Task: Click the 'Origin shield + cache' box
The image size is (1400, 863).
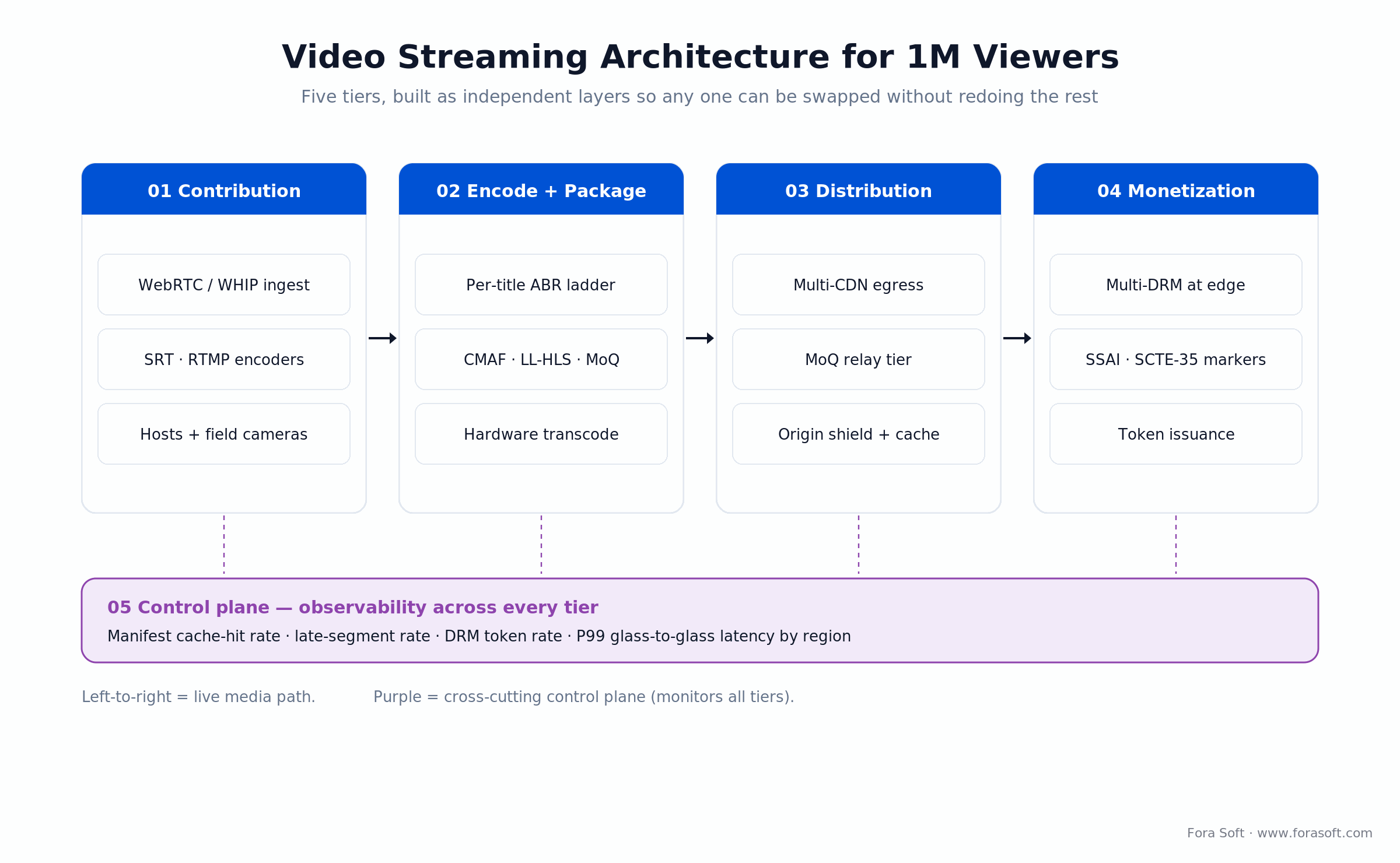Action: click(859, 434)
